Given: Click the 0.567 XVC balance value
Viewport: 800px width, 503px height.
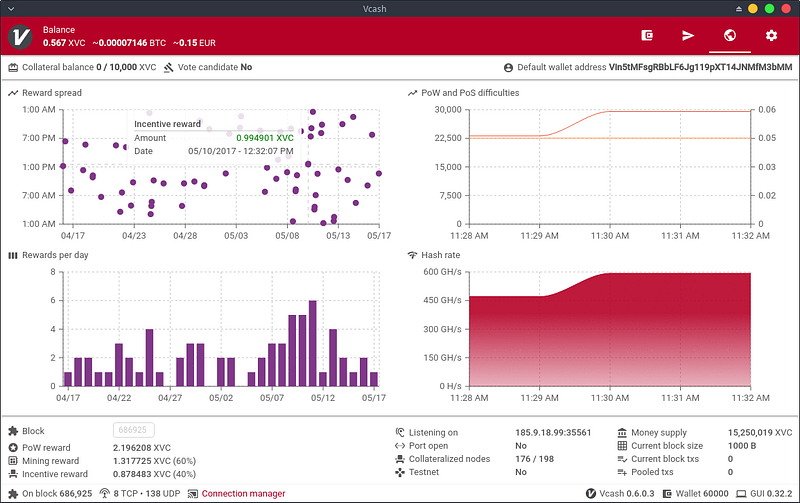Looking at the screenshot, I should coord(64,43).
